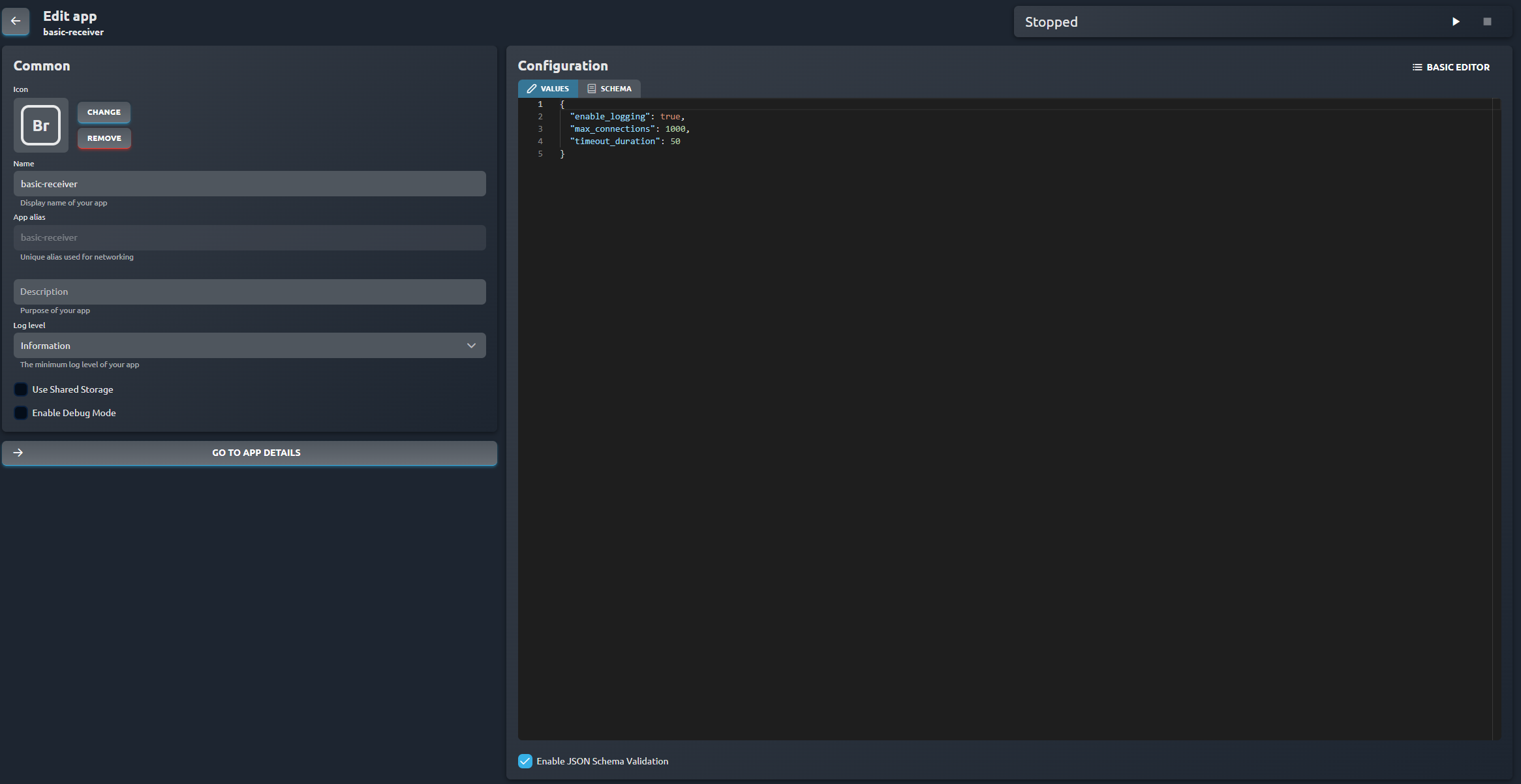Focus the Name input field
Image resolution: width=1521 pixels, height=784 pixels.
(249, 184)
